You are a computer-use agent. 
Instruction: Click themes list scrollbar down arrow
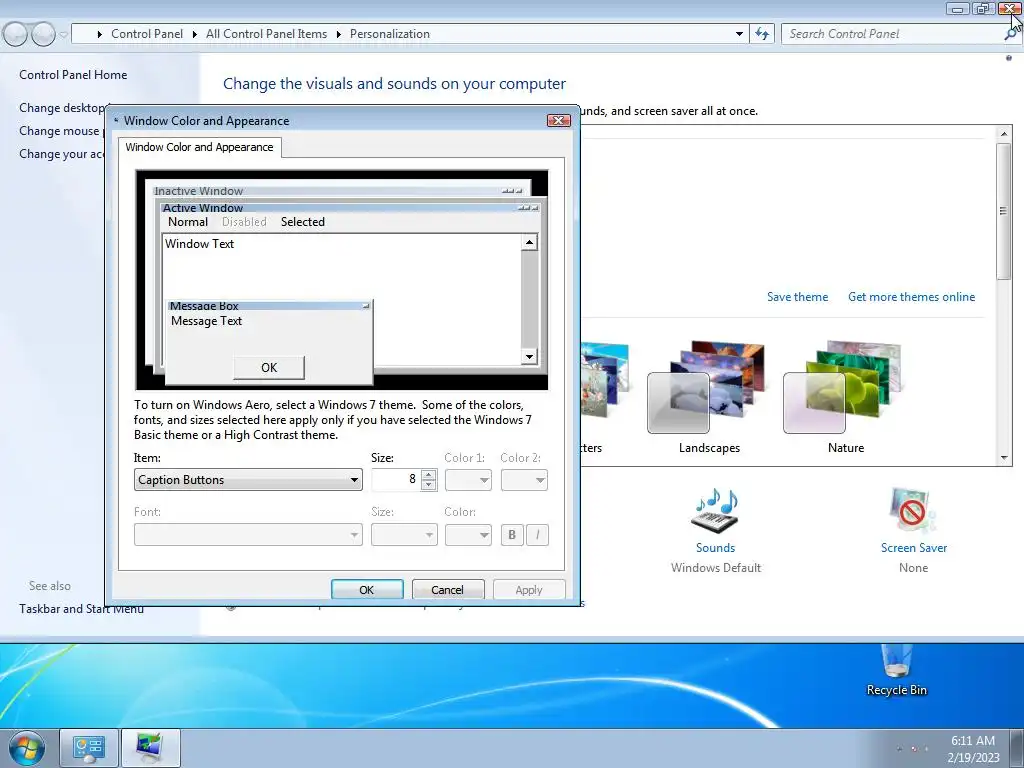click(x=1004, y=458)
